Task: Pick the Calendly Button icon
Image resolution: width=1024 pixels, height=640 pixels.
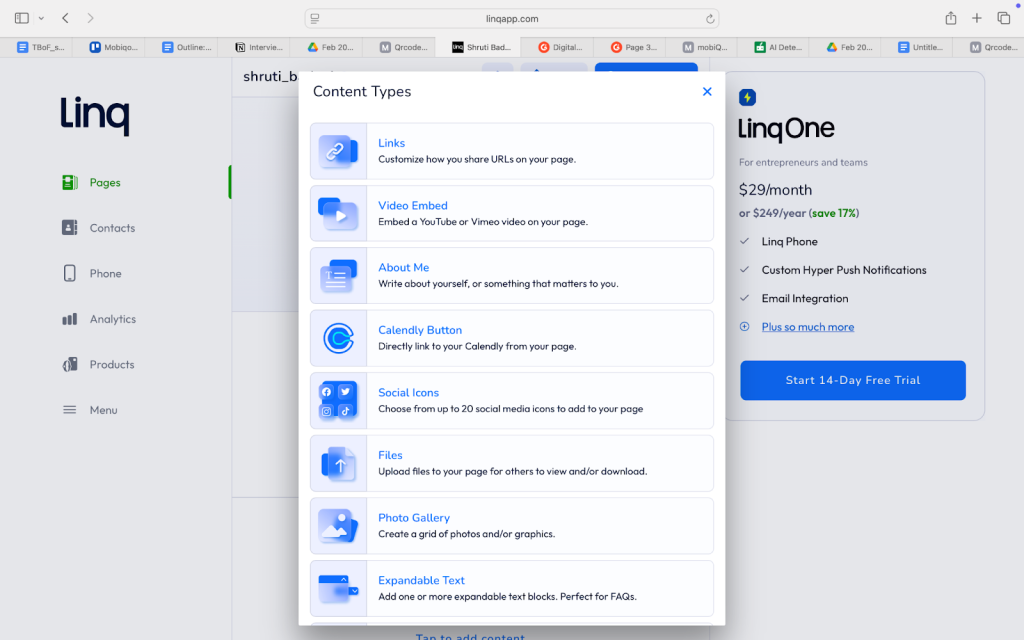Action: pyautogui.click(x=338, y=338)
